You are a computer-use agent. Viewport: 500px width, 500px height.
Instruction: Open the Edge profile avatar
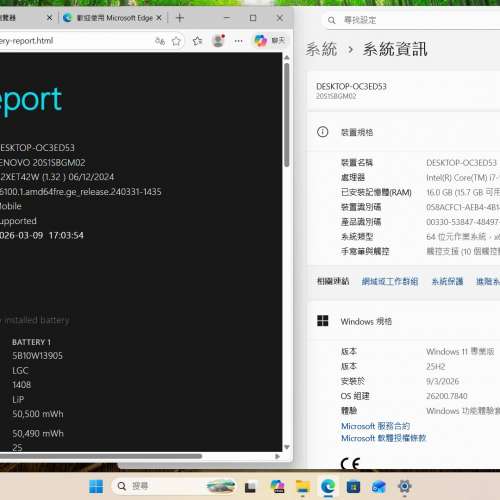click(x=218, y=41)
